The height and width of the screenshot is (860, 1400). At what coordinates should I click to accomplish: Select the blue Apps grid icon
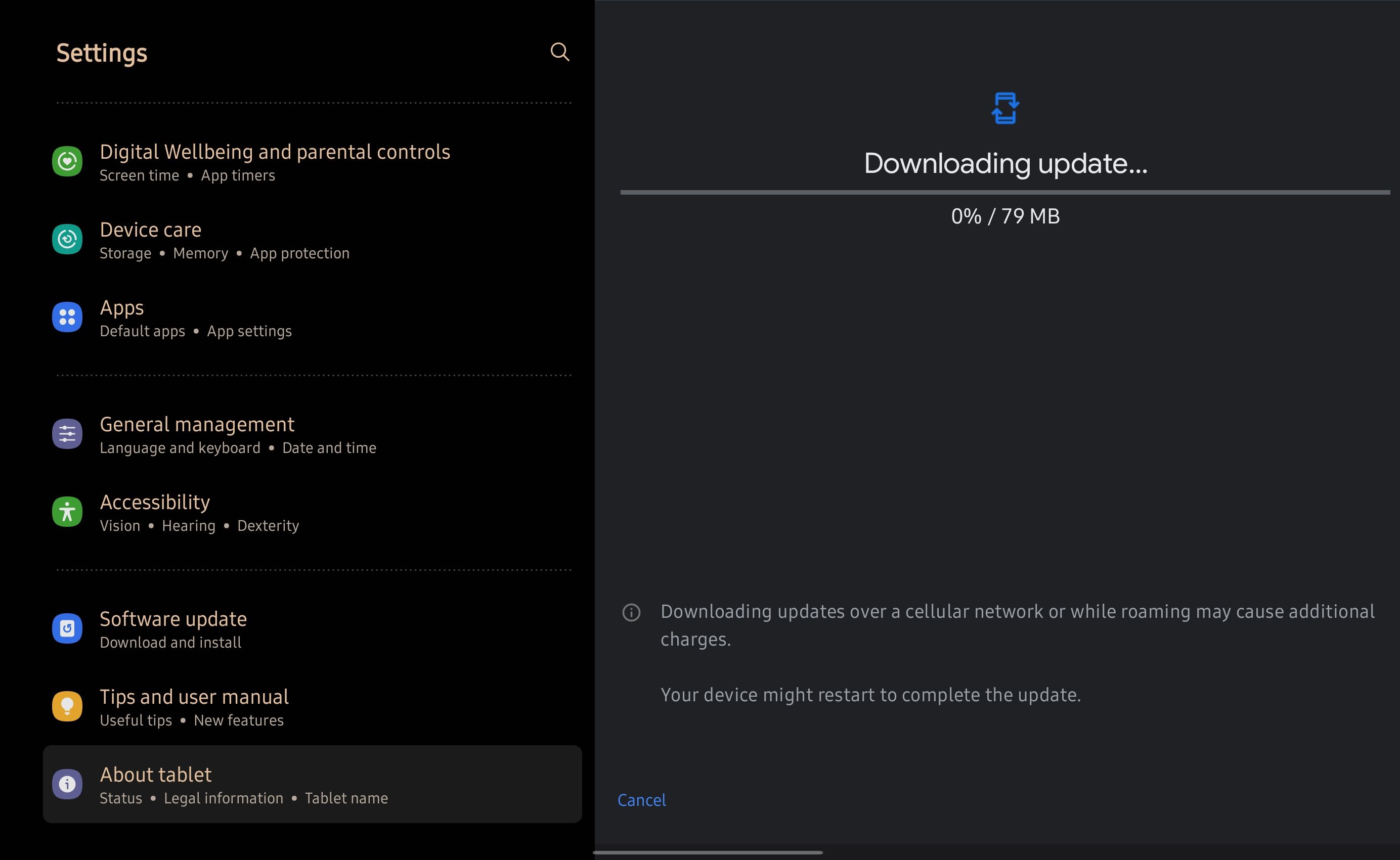click(67, 317)
